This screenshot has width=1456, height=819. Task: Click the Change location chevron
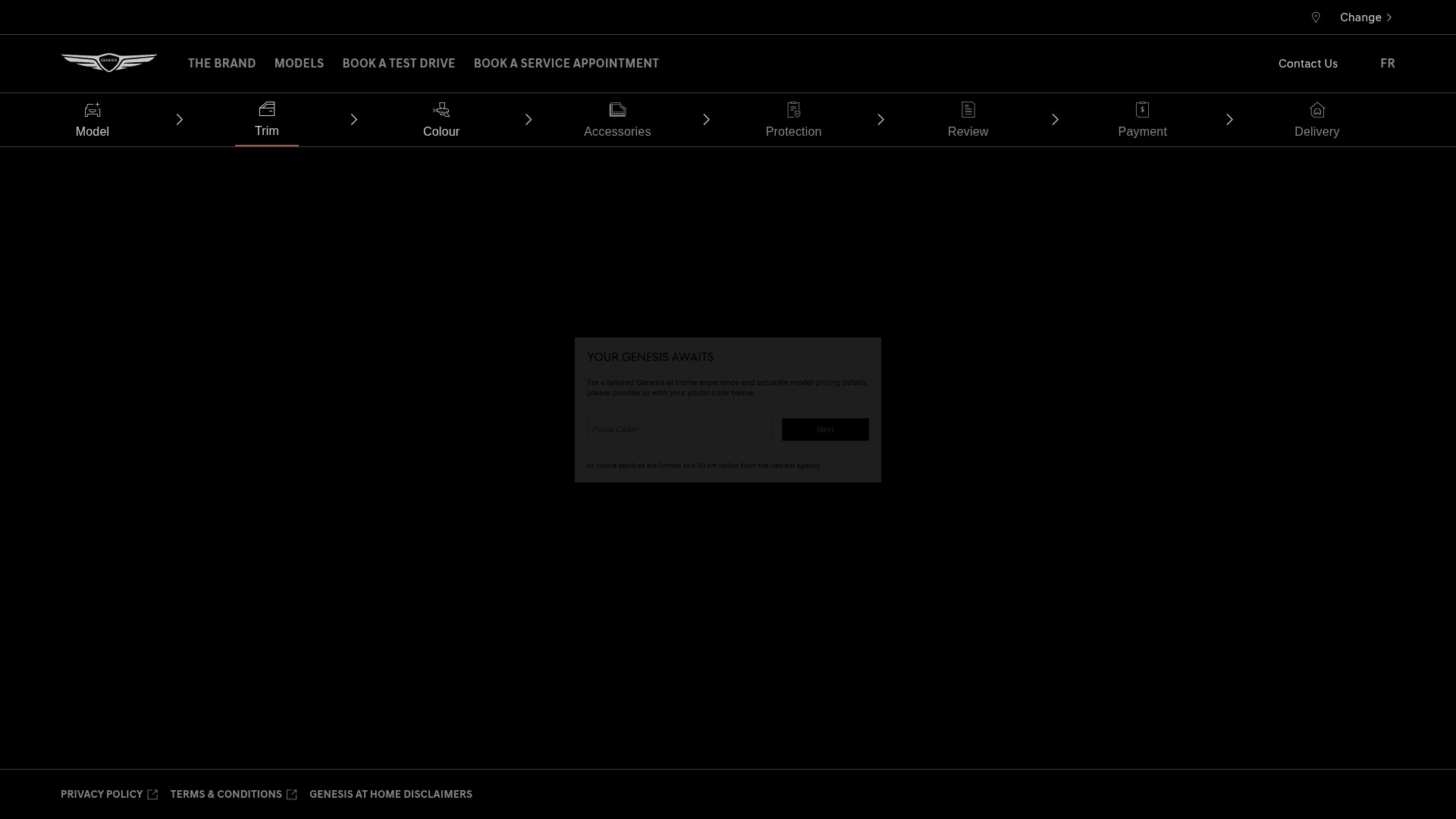1389,17
